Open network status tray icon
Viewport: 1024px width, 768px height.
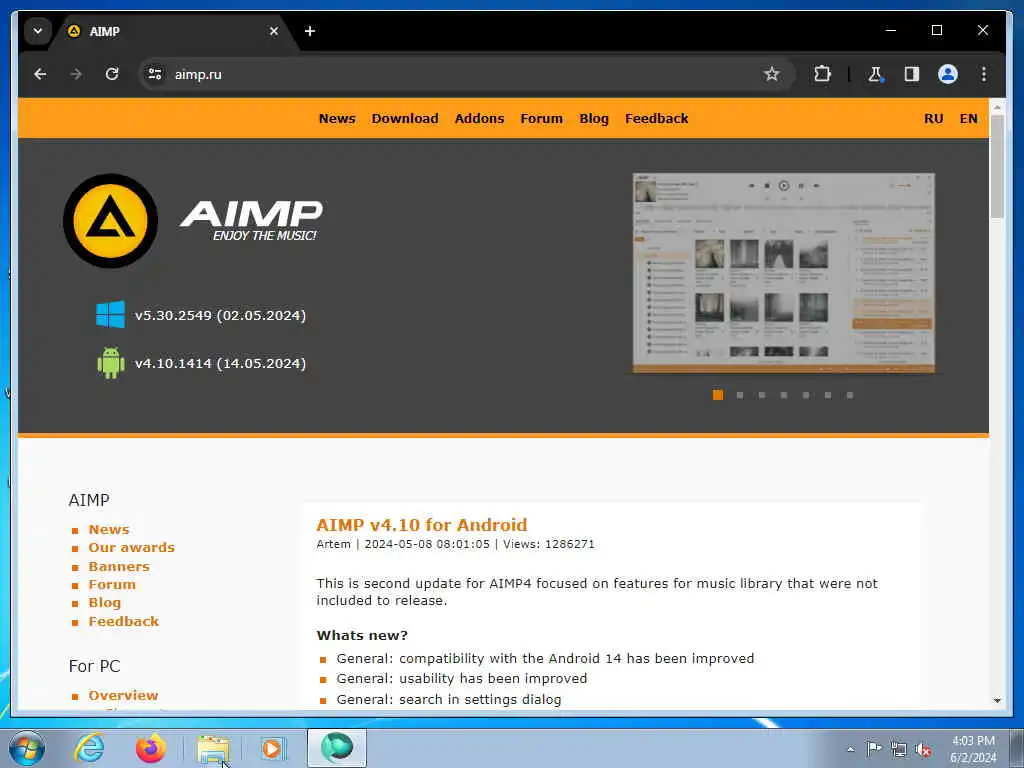[x=899, y=749]
